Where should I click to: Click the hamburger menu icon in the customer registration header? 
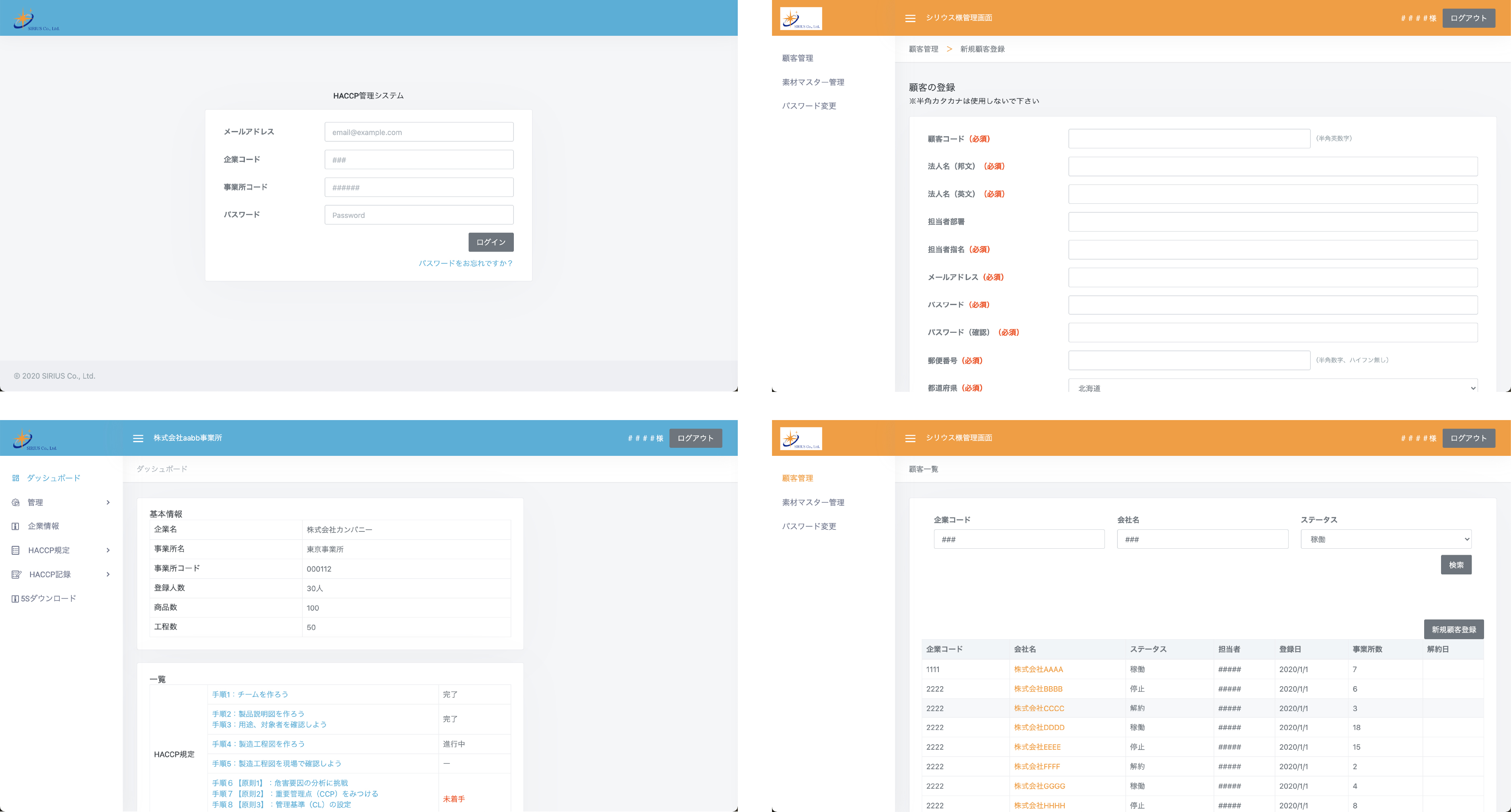pos(910,18)
